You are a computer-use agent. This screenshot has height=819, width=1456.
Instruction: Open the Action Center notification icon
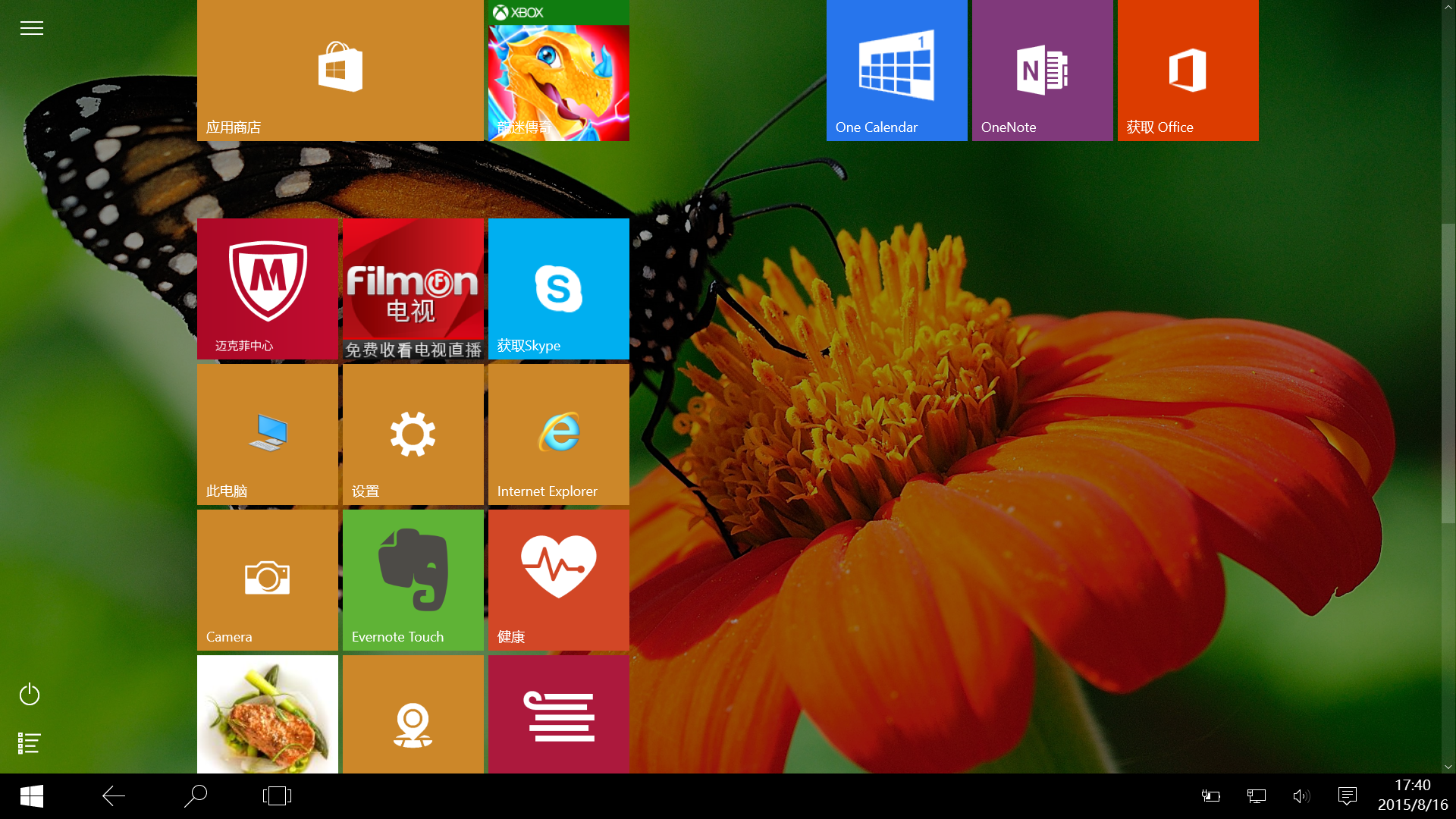pyautogui.click(x=1347, y=795)
